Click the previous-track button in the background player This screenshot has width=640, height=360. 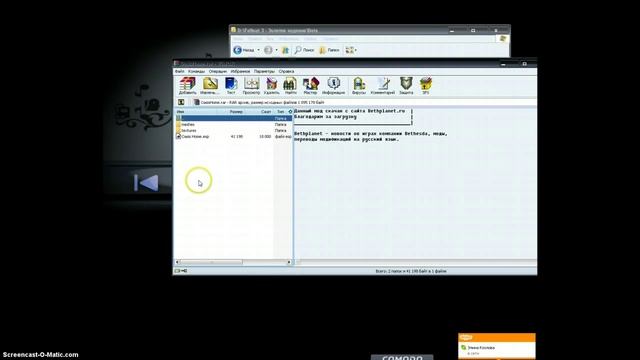pos(146,183)
